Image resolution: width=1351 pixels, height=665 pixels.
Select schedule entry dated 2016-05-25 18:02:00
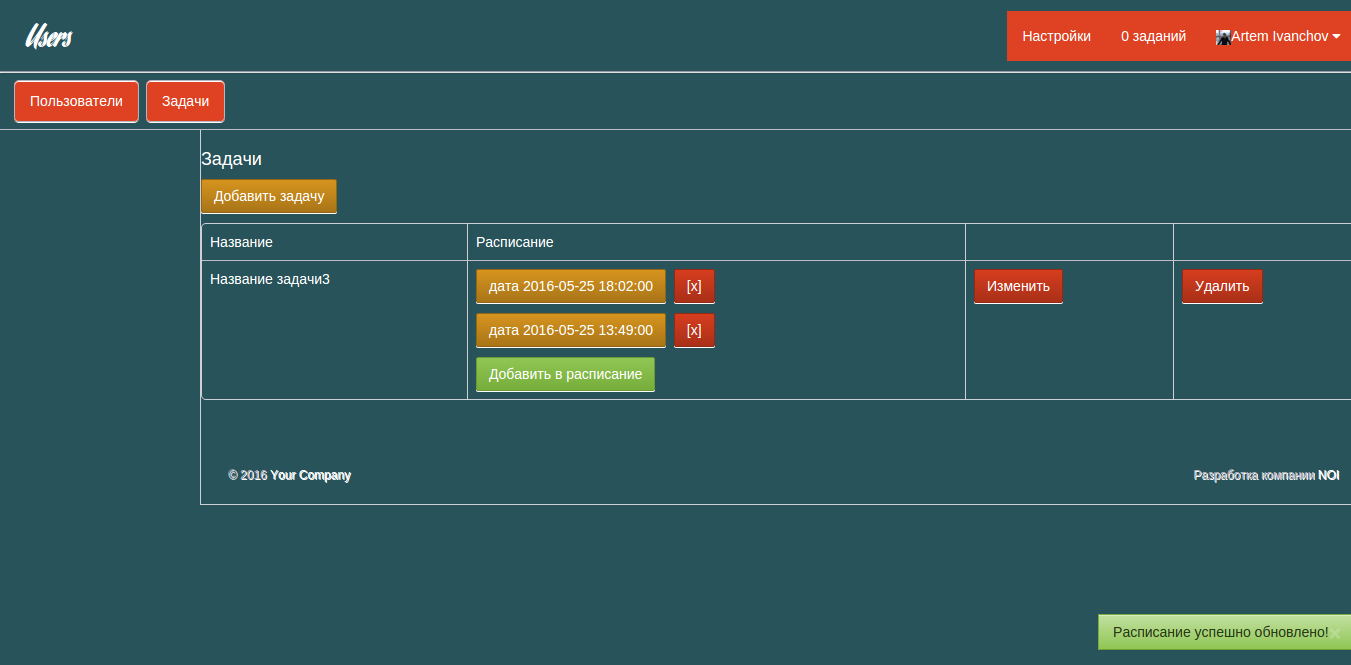pos(571,286)
